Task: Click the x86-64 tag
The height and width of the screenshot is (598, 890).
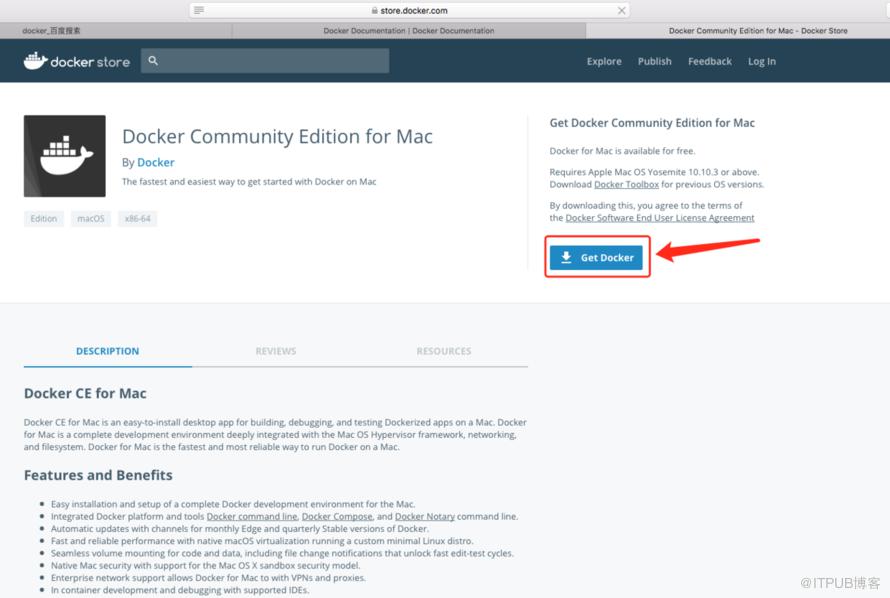Action: (137, 218)
